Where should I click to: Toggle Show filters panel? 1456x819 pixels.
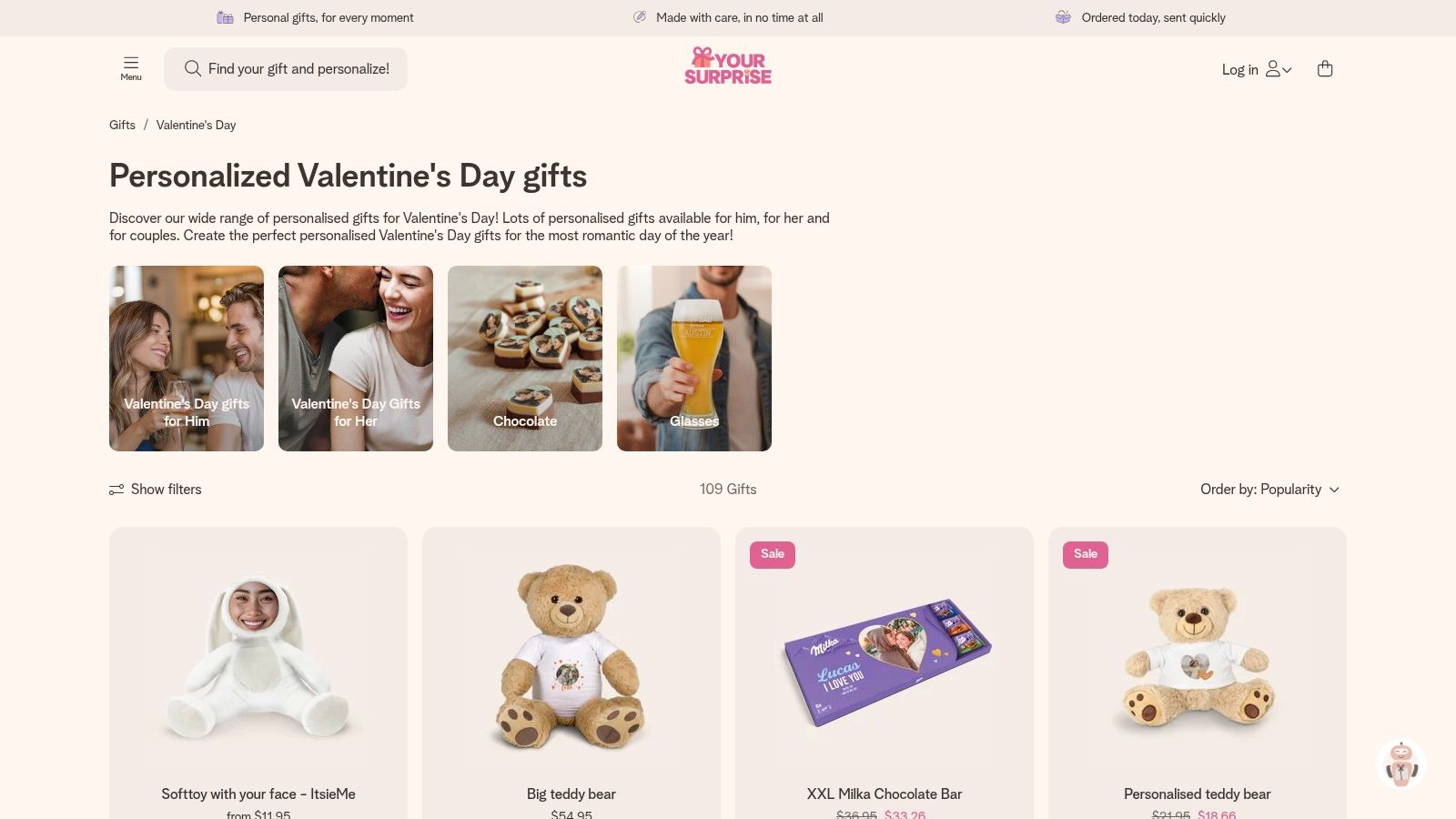(156, 490)
